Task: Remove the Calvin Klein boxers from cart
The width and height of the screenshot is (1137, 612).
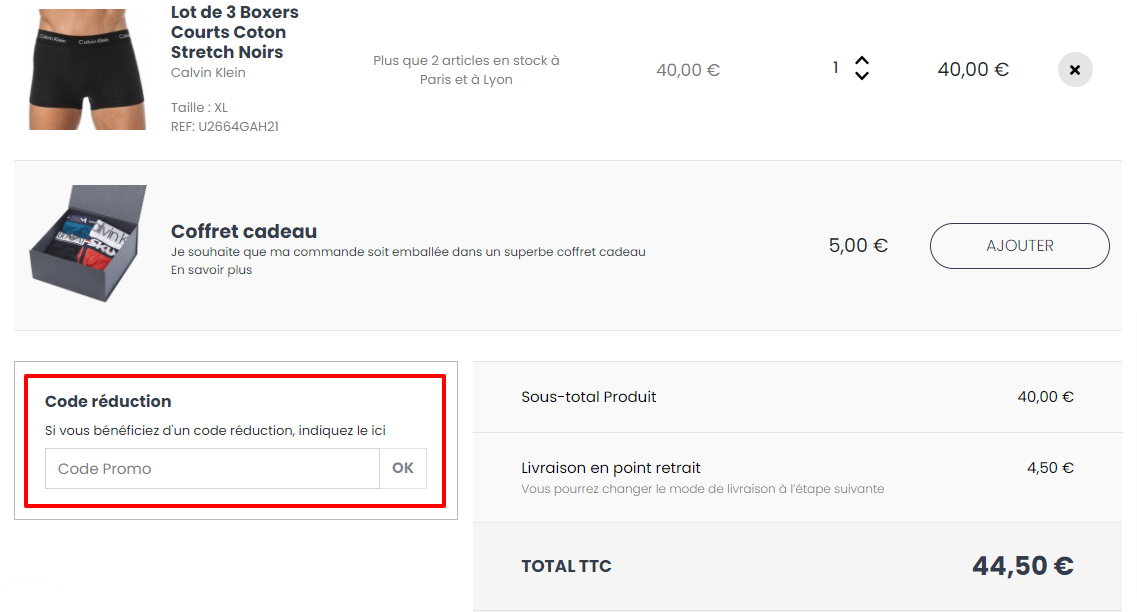Action: (x=1075, y=70)
